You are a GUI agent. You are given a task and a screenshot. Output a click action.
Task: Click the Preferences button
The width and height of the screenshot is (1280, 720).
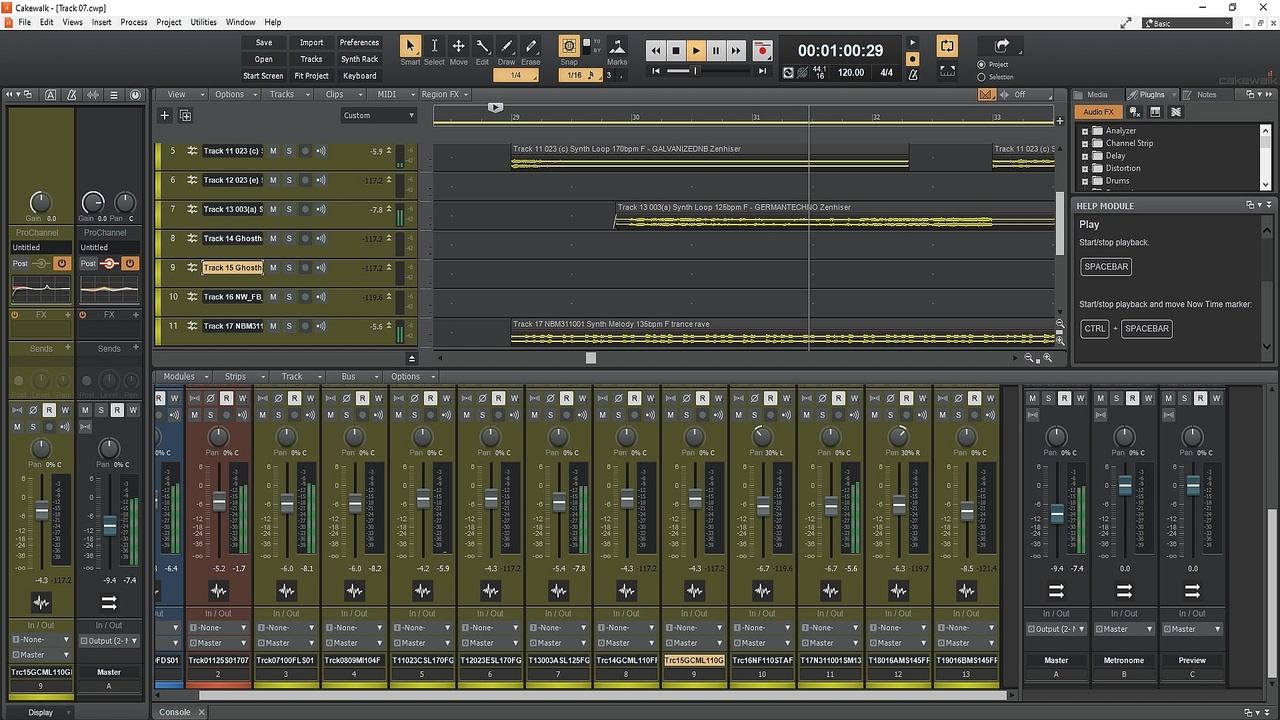coord(359,43)
